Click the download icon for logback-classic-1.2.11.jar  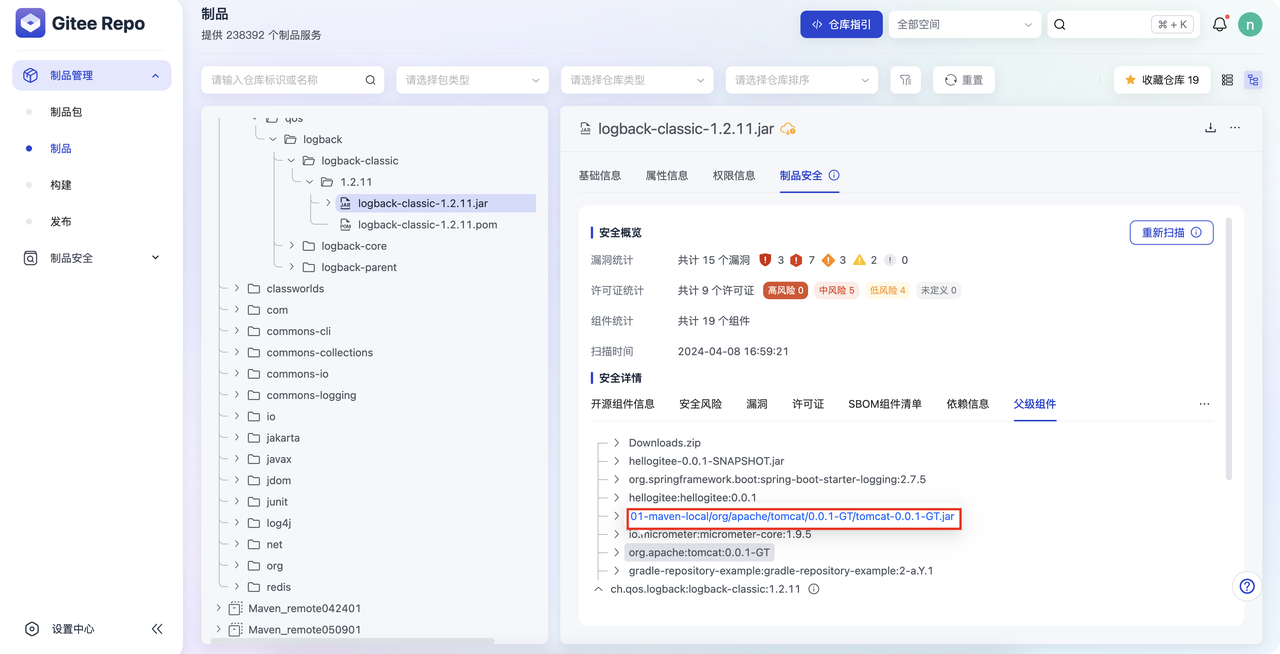1210,128
